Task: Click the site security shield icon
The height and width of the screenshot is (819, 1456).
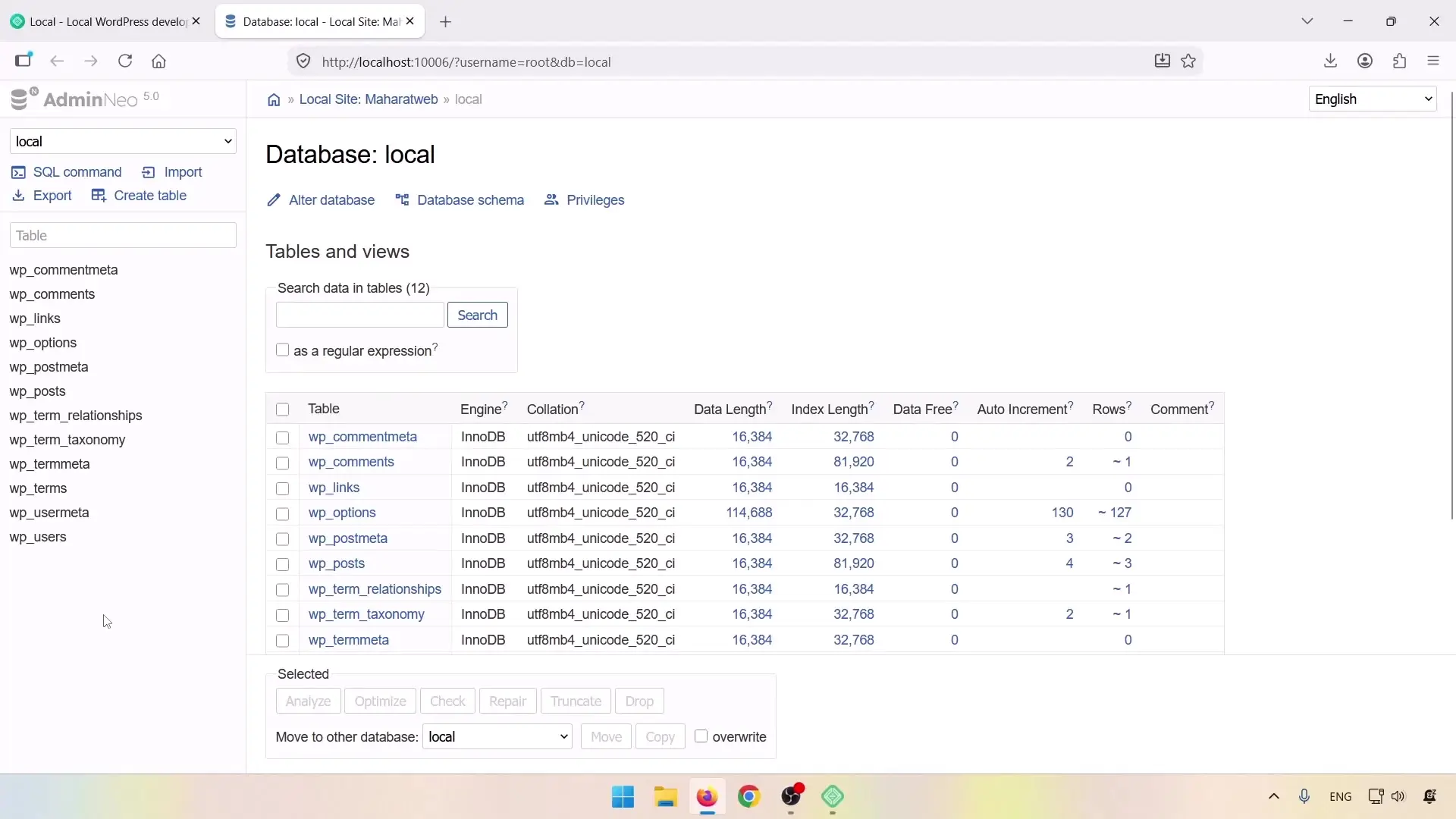Action: point(303,61)
